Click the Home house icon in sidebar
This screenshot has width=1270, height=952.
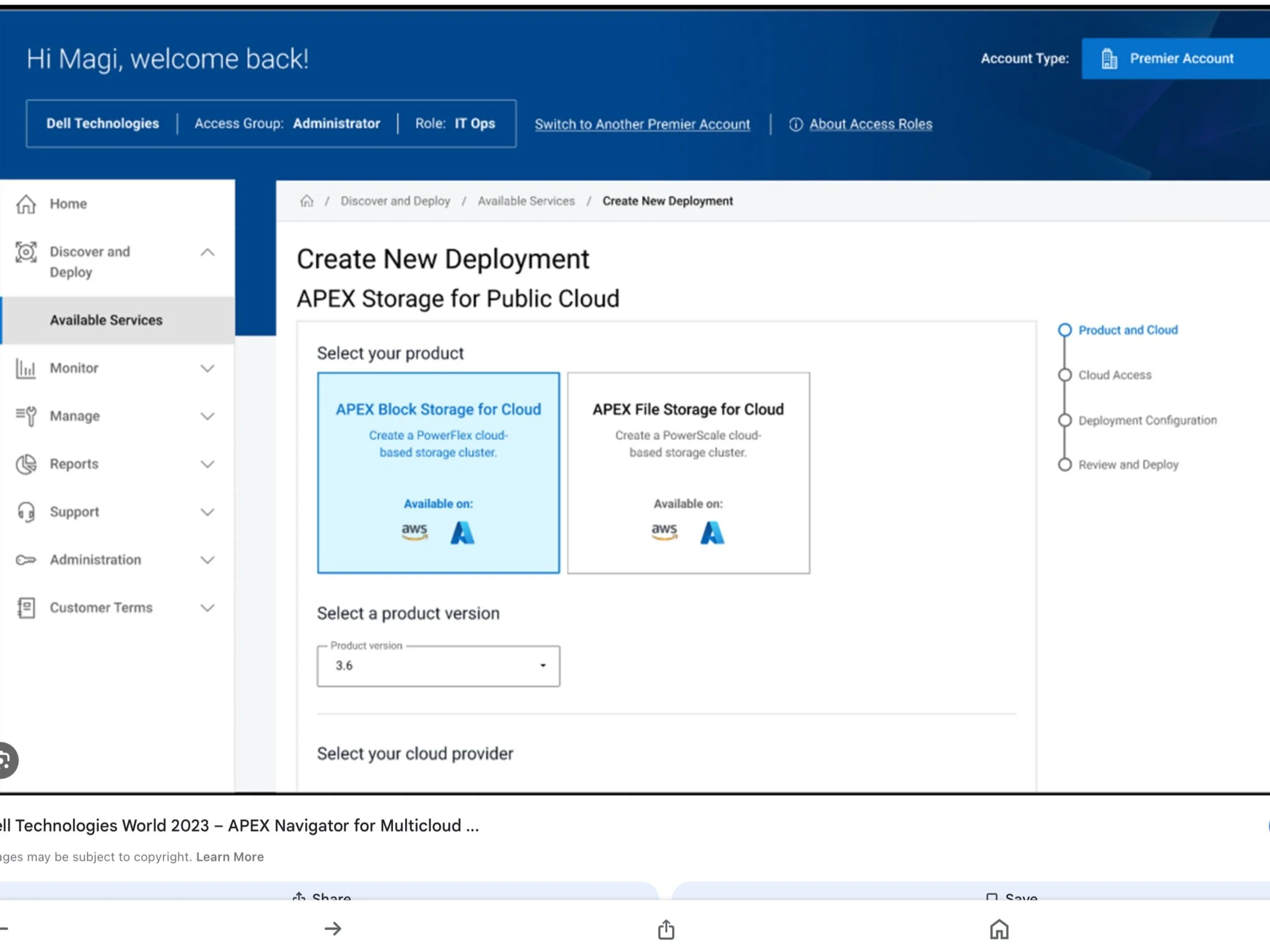[26, 204]
